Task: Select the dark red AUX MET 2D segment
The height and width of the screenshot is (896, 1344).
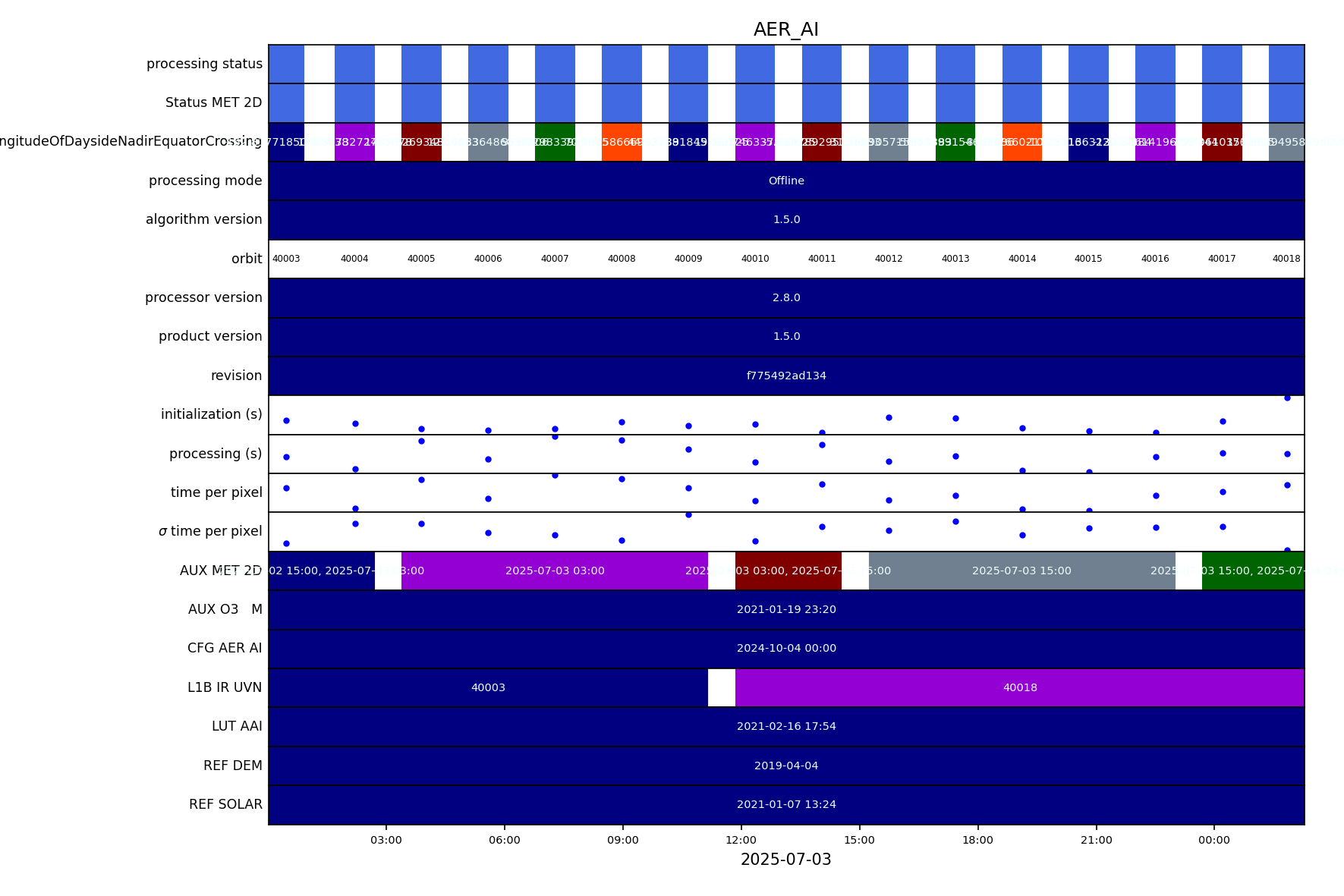Action: tap(788, 571)
